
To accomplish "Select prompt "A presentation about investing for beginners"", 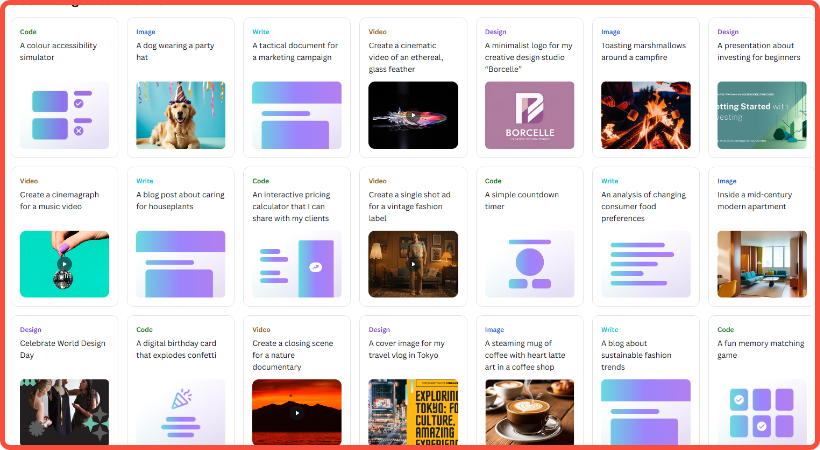I will point(759,51).
